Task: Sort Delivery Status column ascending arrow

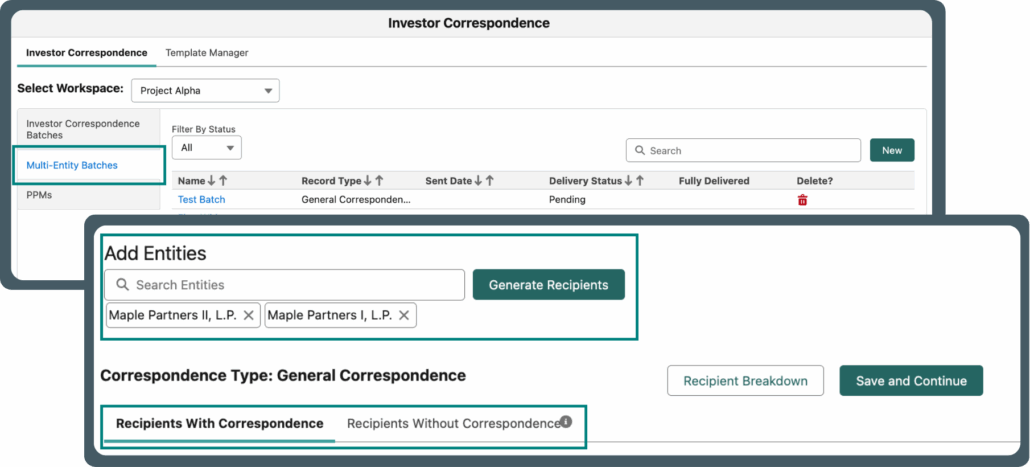Action: point(640,181)
